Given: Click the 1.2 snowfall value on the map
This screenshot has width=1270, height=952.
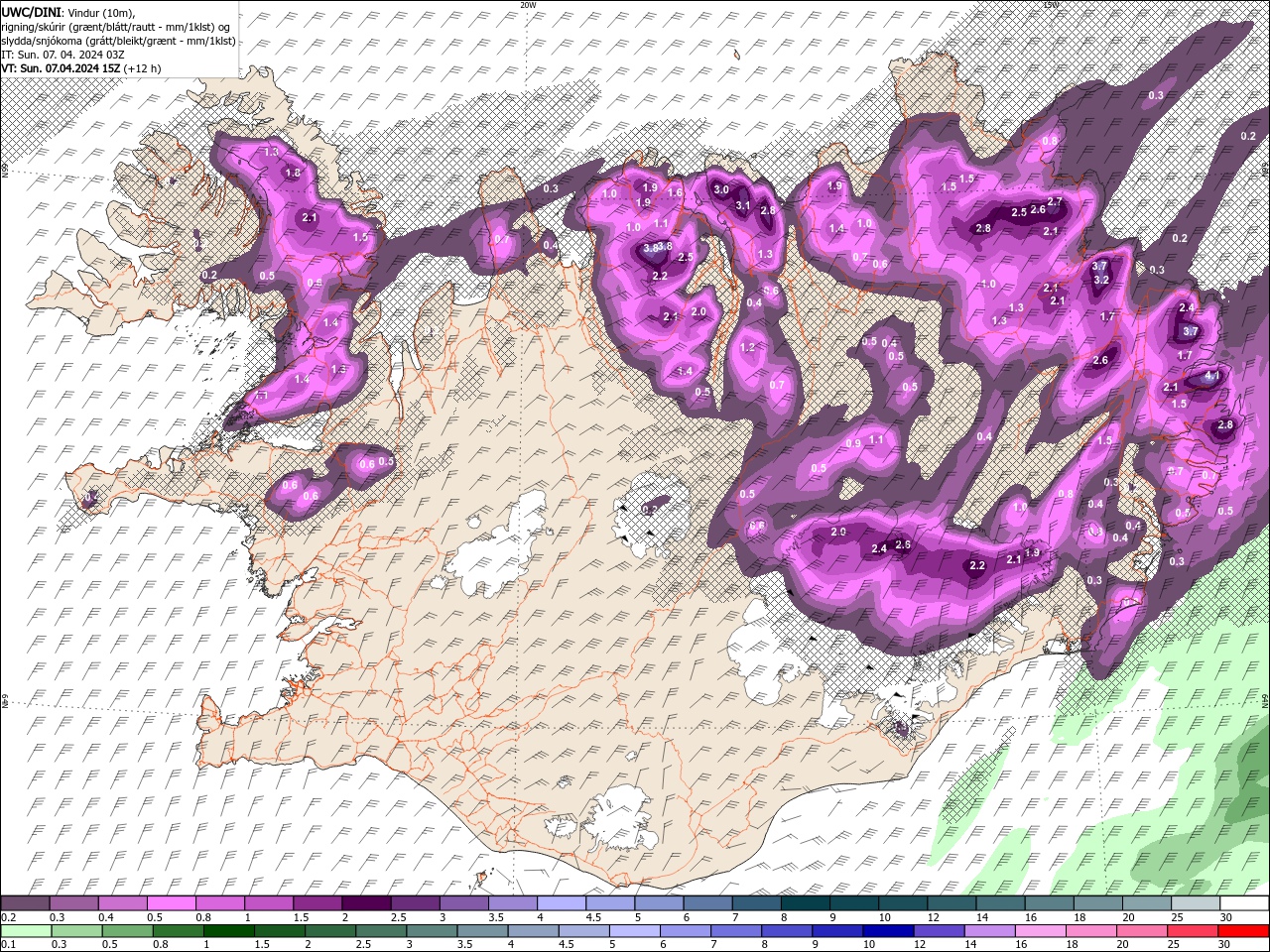Looking at the screenshot, I should [x=748, y=347].
